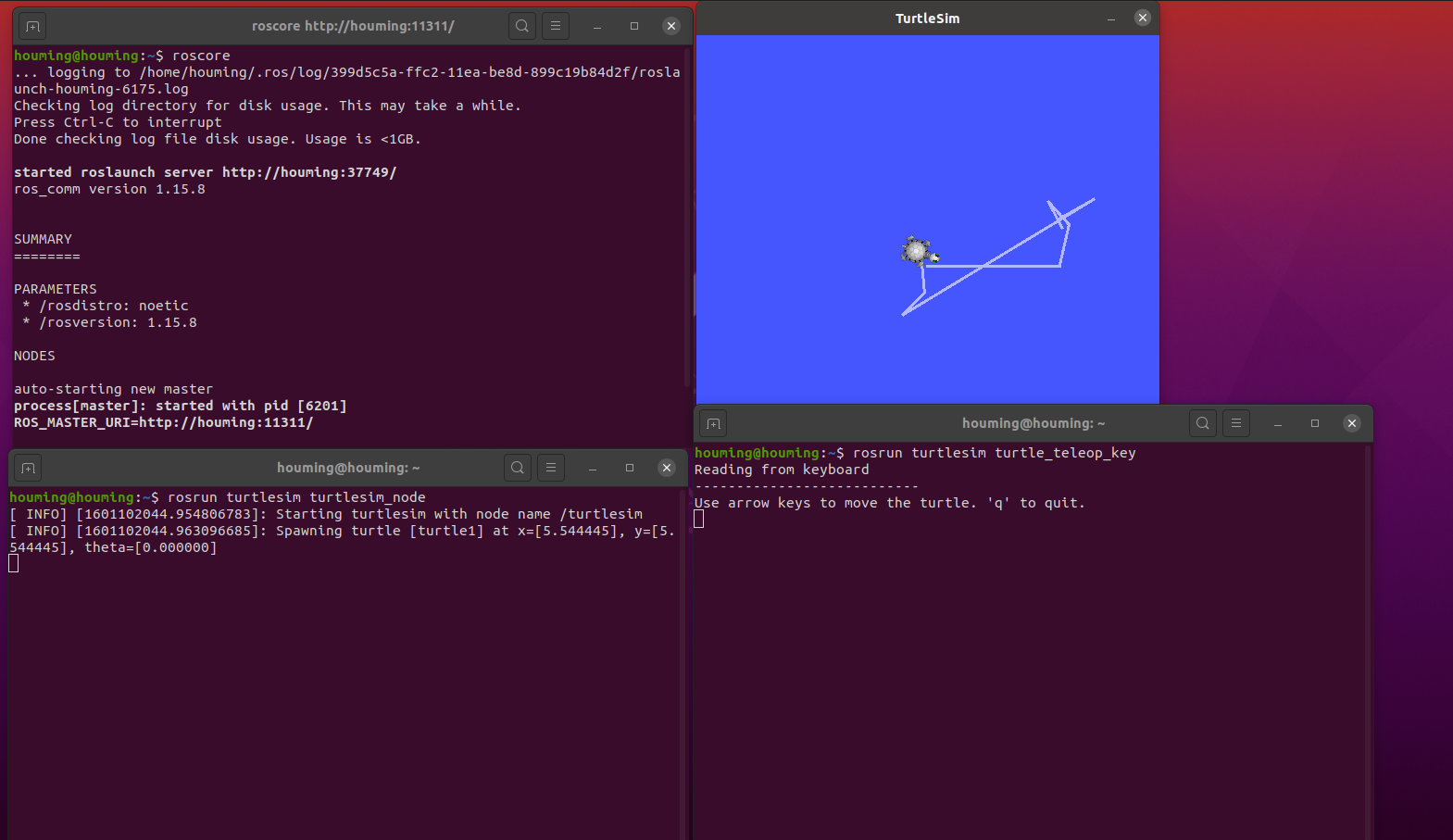This screenshot has width=1453, height=840.
Task: Open new tab in turtle_teleop_key terminal
Action: (713, 423)
